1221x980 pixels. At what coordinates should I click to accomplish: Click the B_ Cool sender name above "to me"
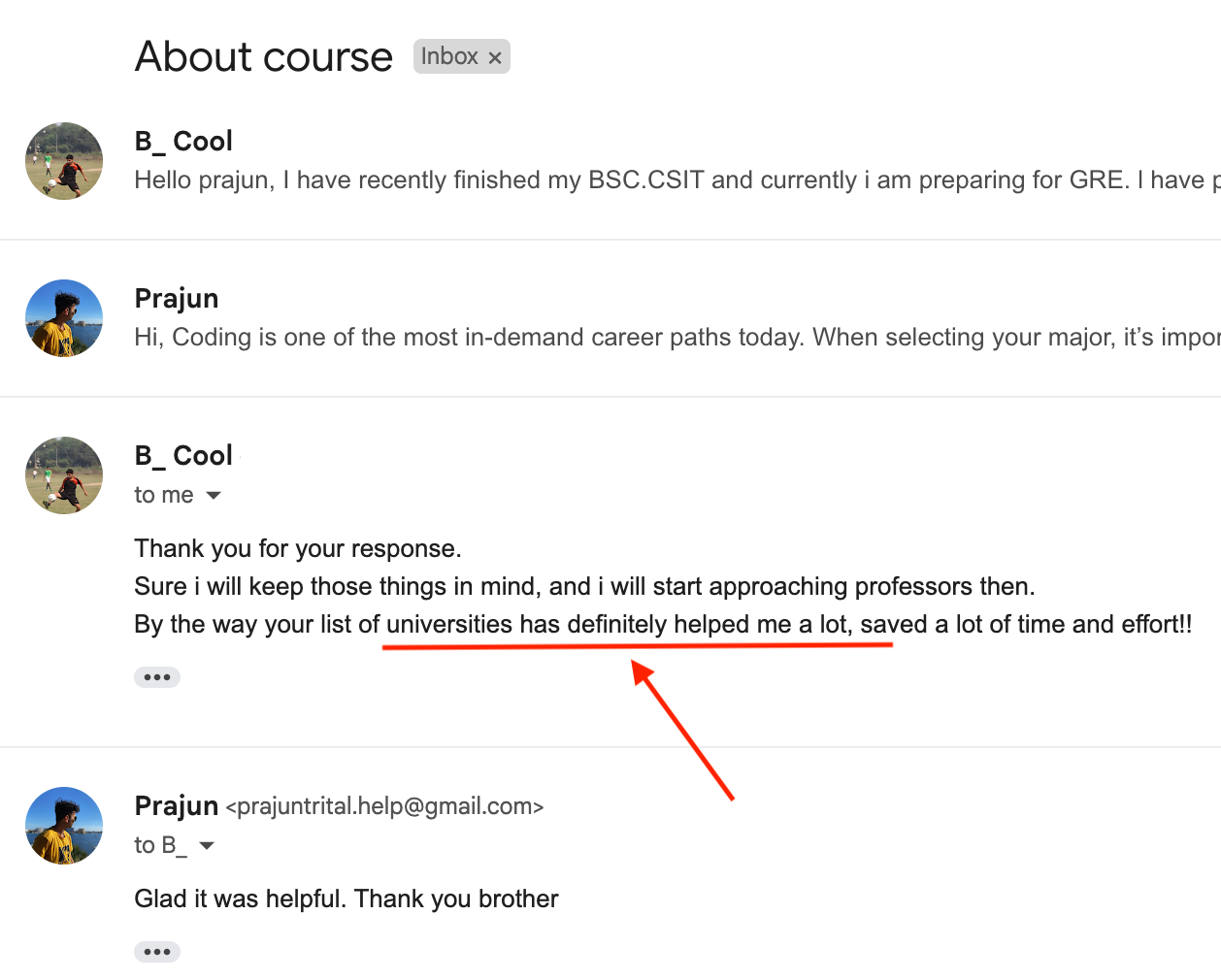(x=183, y=456)
